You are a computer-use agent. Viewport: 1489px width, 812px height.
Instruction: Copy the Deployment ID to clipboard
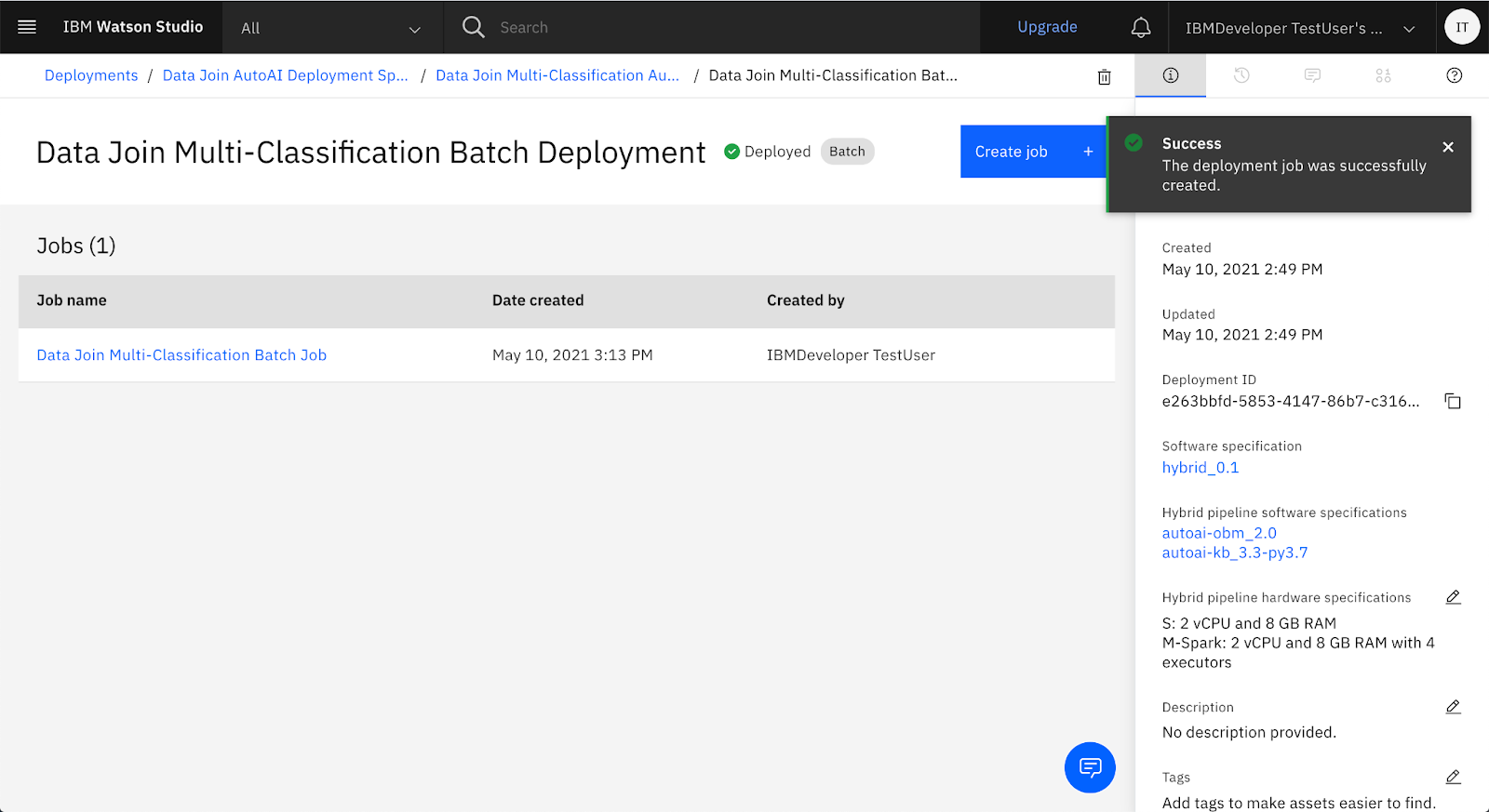(1452, 402)
